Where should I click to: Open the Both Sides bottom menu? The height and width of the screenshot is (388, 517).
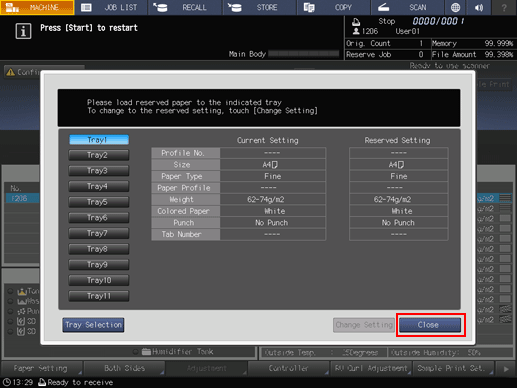point(124,369)
